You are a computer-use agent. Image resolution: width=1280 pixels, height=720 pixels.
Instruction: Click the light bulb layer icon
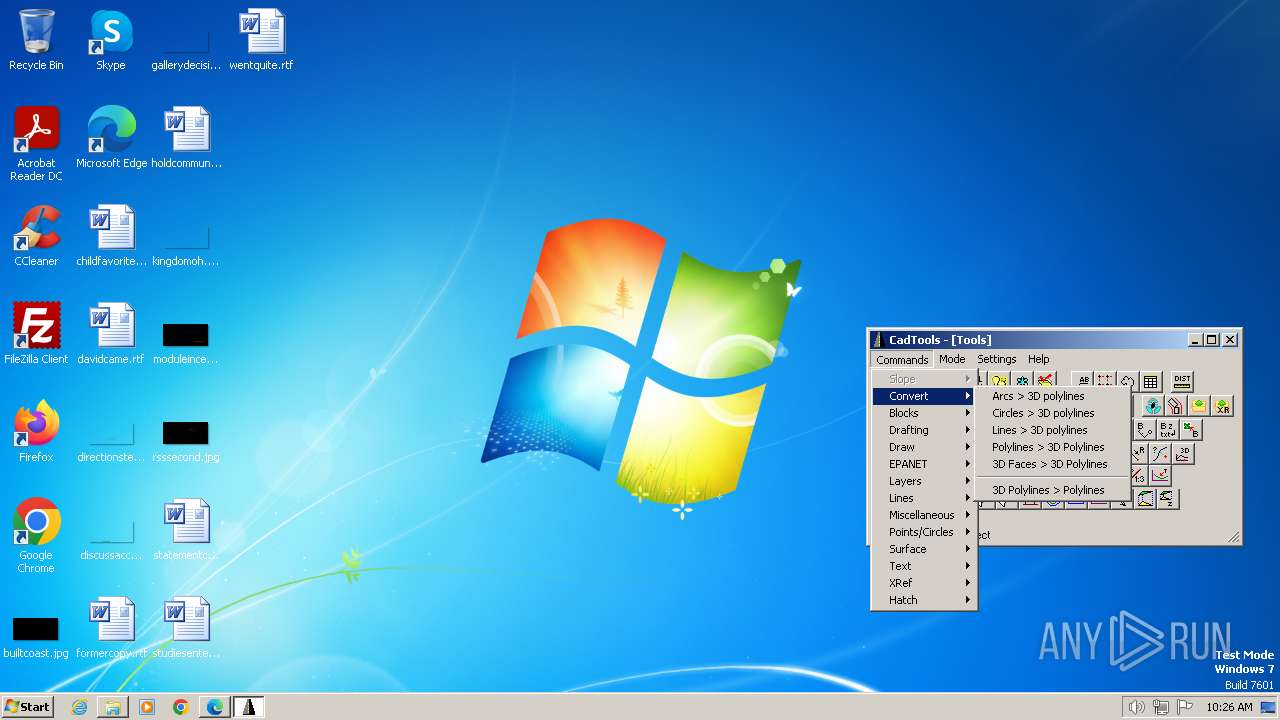(999, 381)
